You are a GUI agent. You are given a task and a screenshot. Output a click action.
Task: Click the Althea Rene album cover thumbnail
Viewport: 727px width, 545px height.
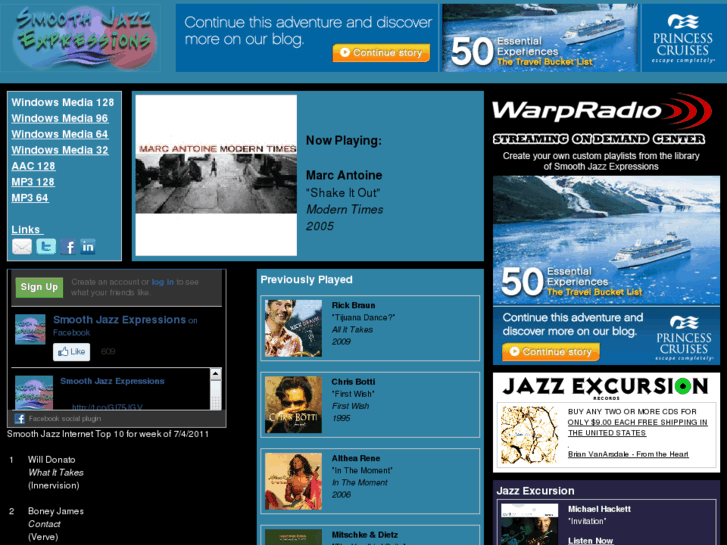(x=293, y=481)
